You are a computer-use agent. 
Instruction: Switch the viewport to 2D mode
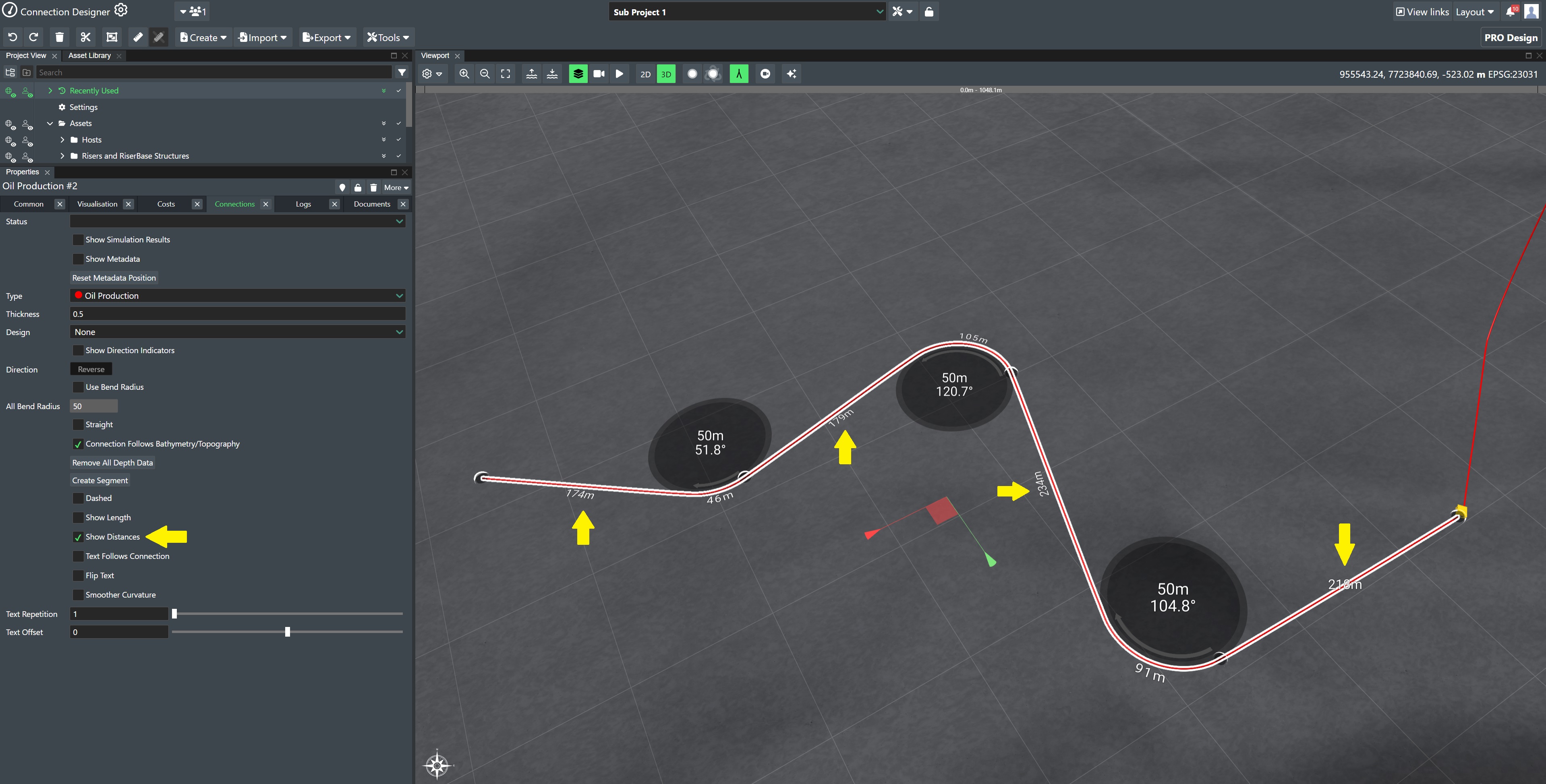tap(645, 74)
